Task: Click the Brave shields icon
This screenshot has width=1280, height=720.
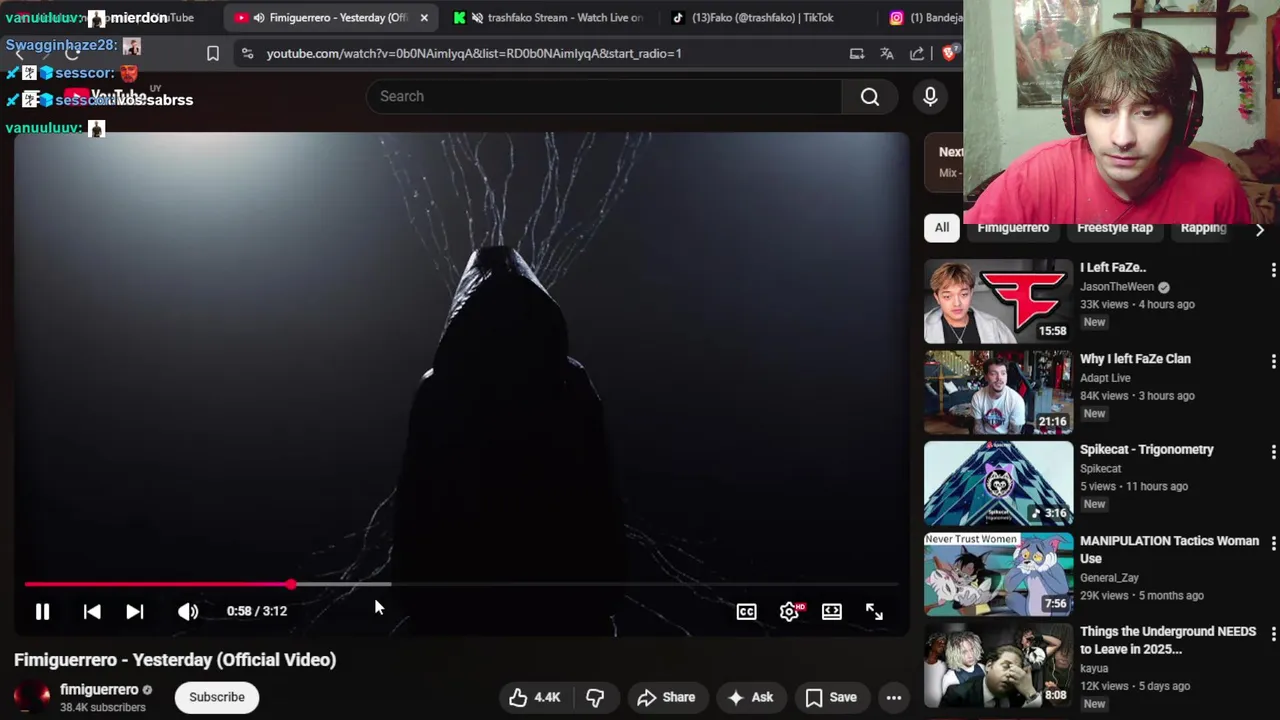Action: [x=949, y=53]
